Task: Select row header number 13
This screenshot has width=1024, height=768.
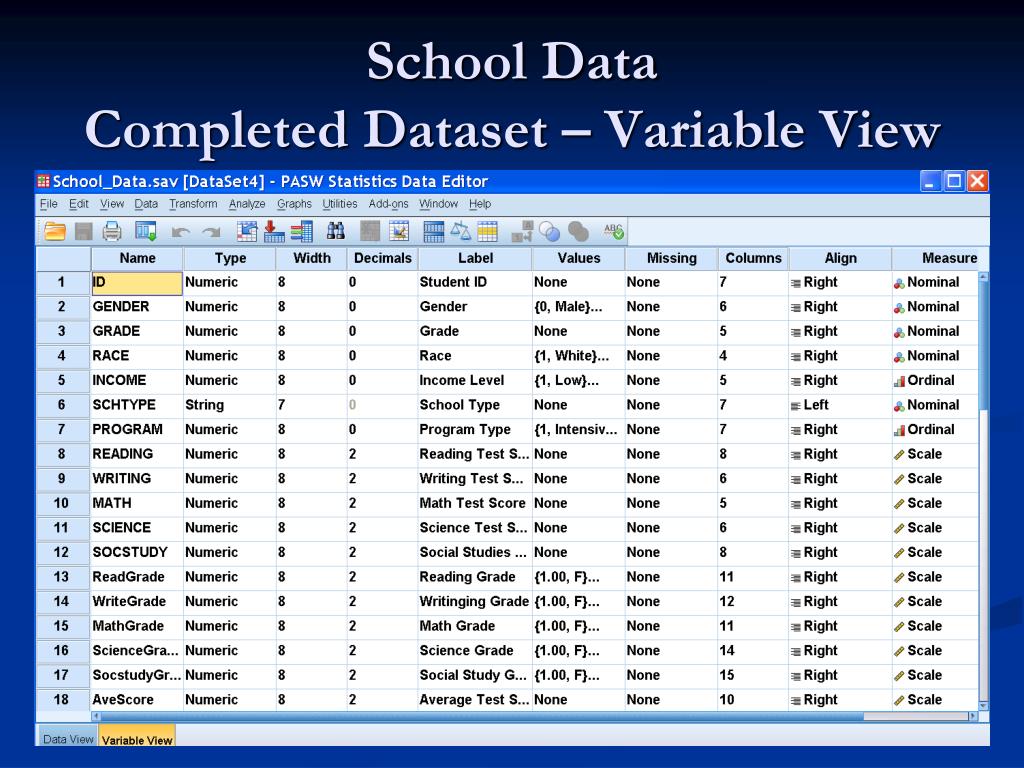Action: click(63, 577)
